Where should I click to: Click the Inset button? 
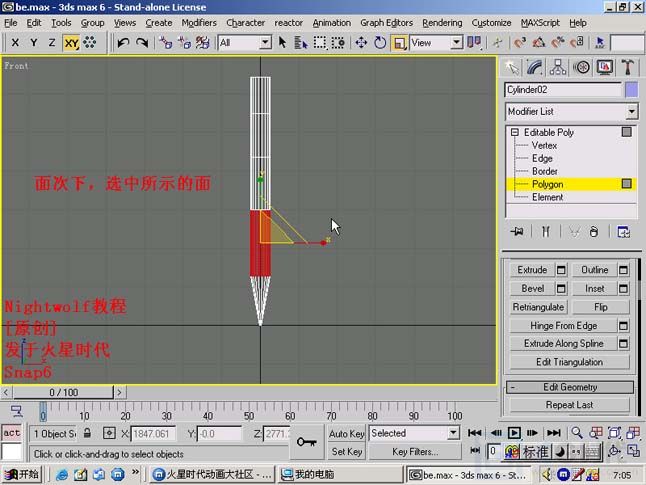point(595,288)
